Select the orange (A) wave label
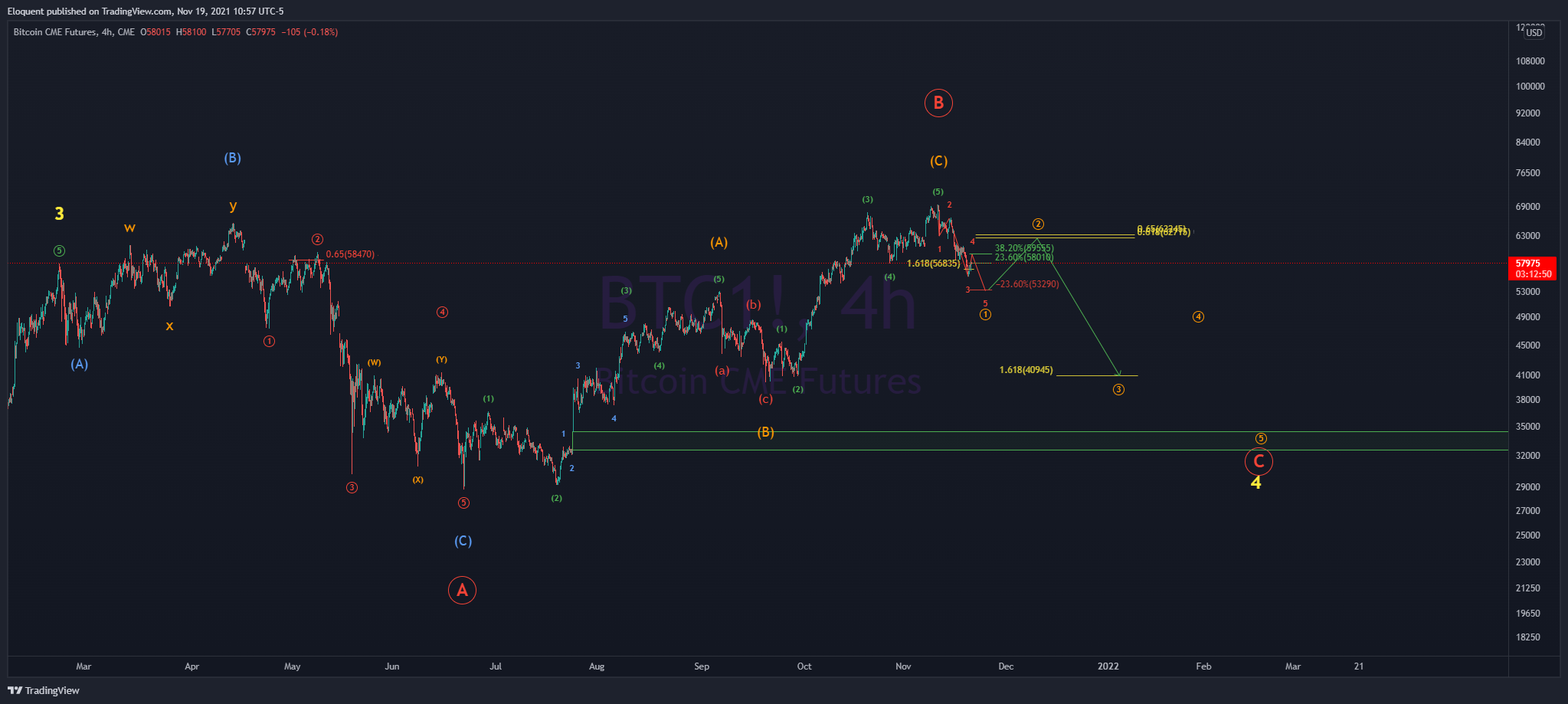This screenshot has width=1568, height=704. pyautogui.click(x=719, y=243)
